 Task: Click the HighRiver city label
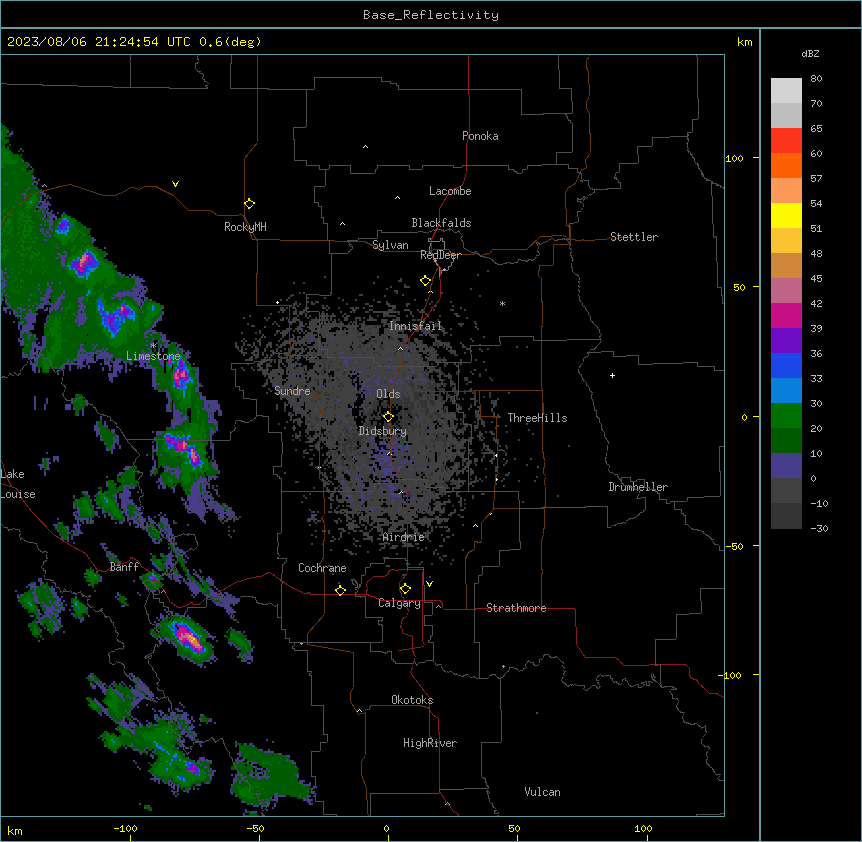pos(430,743)
